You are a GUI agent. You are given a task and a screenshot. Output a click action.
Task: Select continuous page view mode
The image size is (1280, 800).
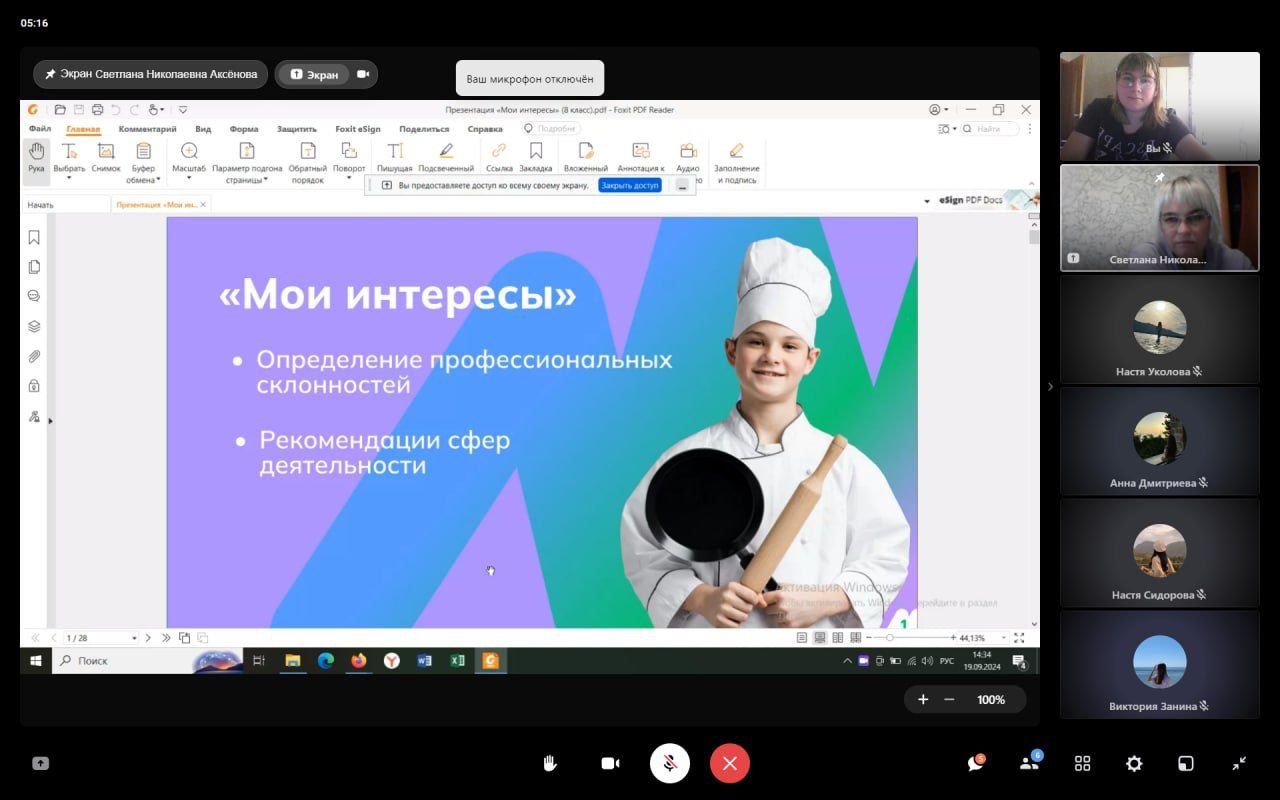point(820,638)
